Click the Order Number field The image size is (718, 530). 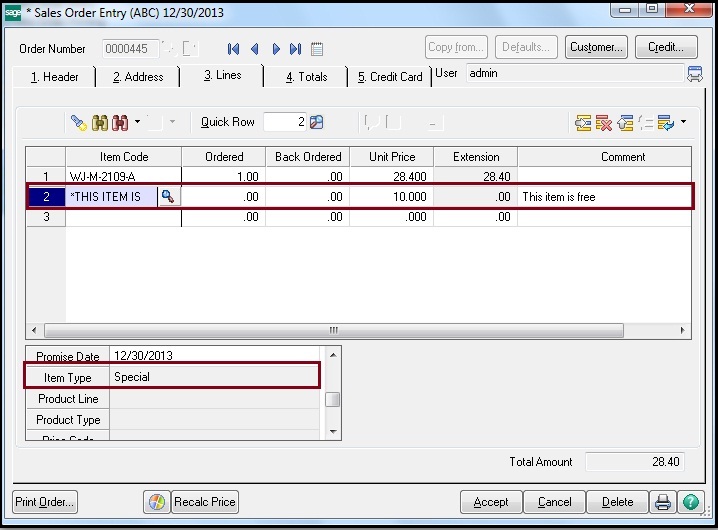[130, 49]
